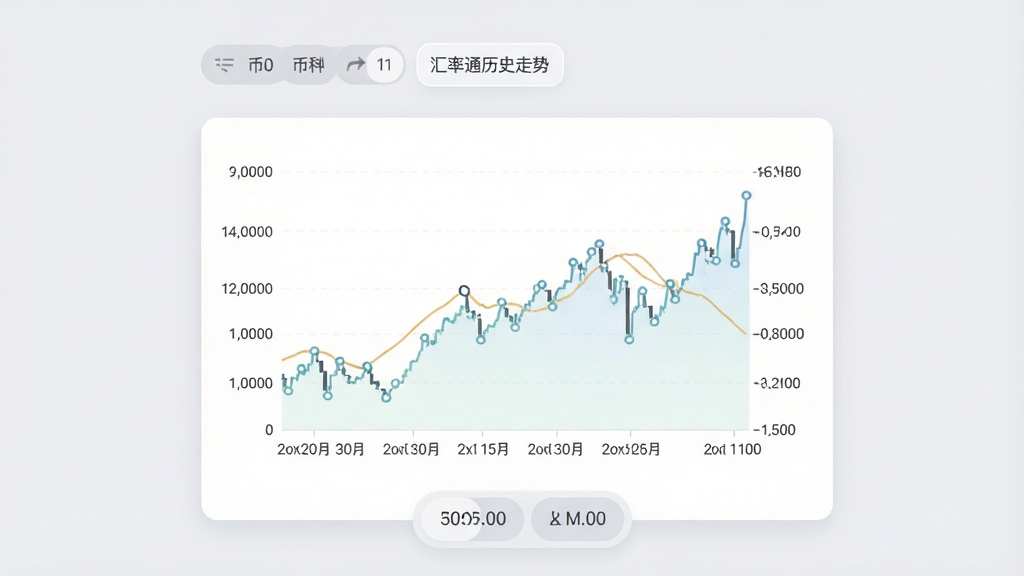This screenshot has width=1024, height=576.
Task: Select the 币0 pill
Action: pos(261,65)
